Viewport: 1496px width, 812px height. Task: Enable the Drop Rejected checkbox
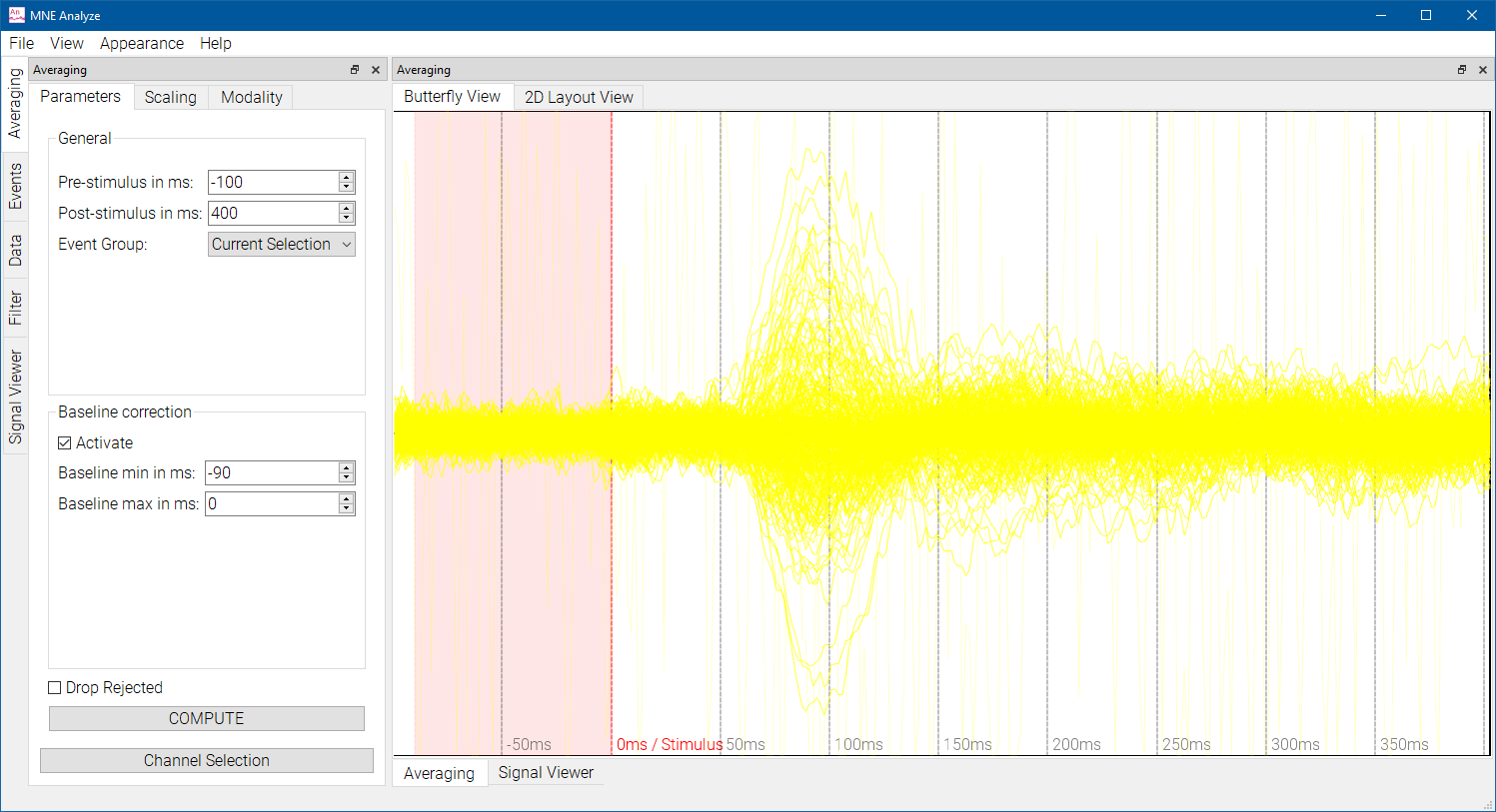pos(55,688)
